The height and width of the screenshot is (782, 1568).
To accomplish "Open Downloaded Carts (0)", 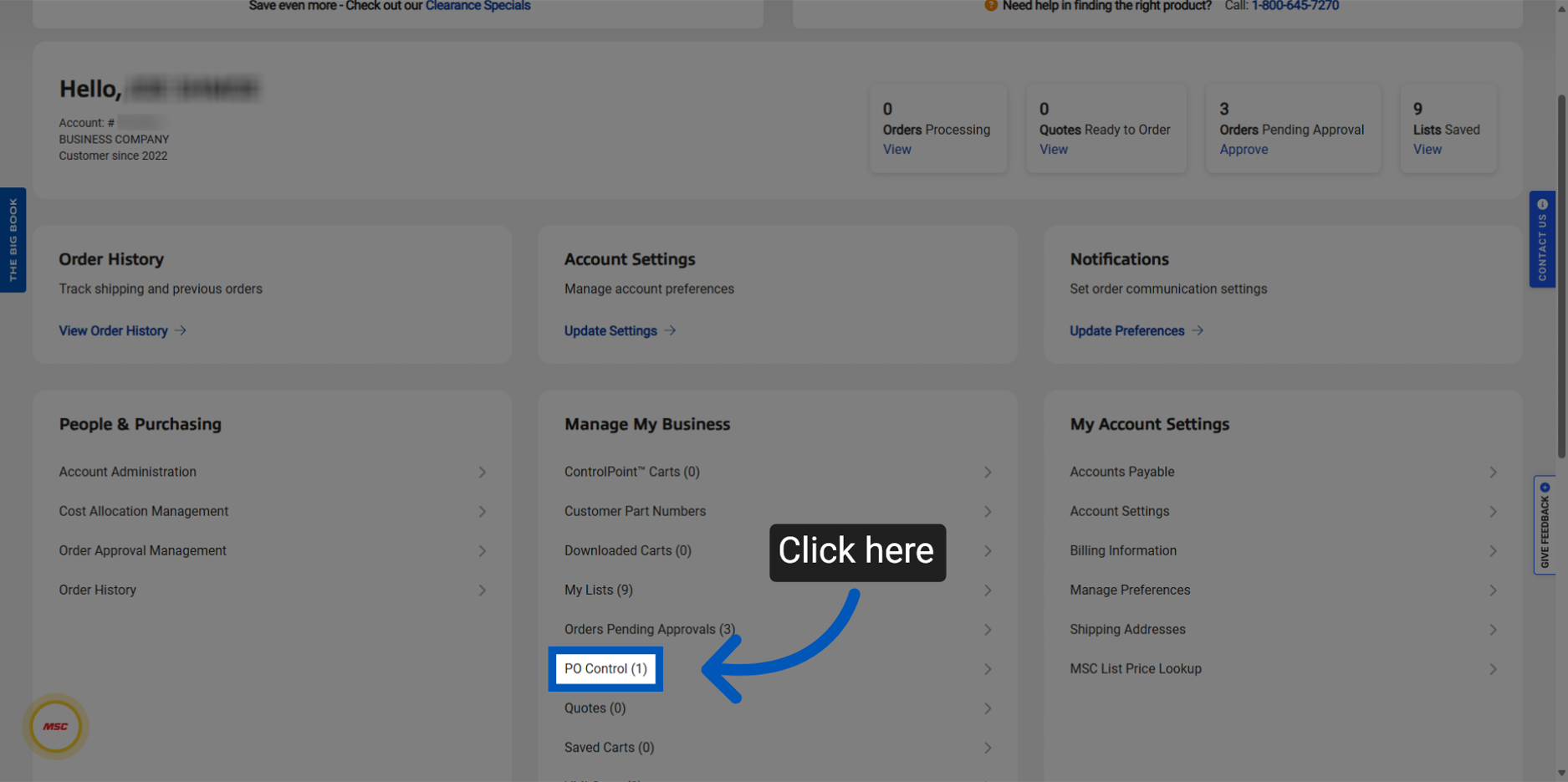I will point(627,550).
